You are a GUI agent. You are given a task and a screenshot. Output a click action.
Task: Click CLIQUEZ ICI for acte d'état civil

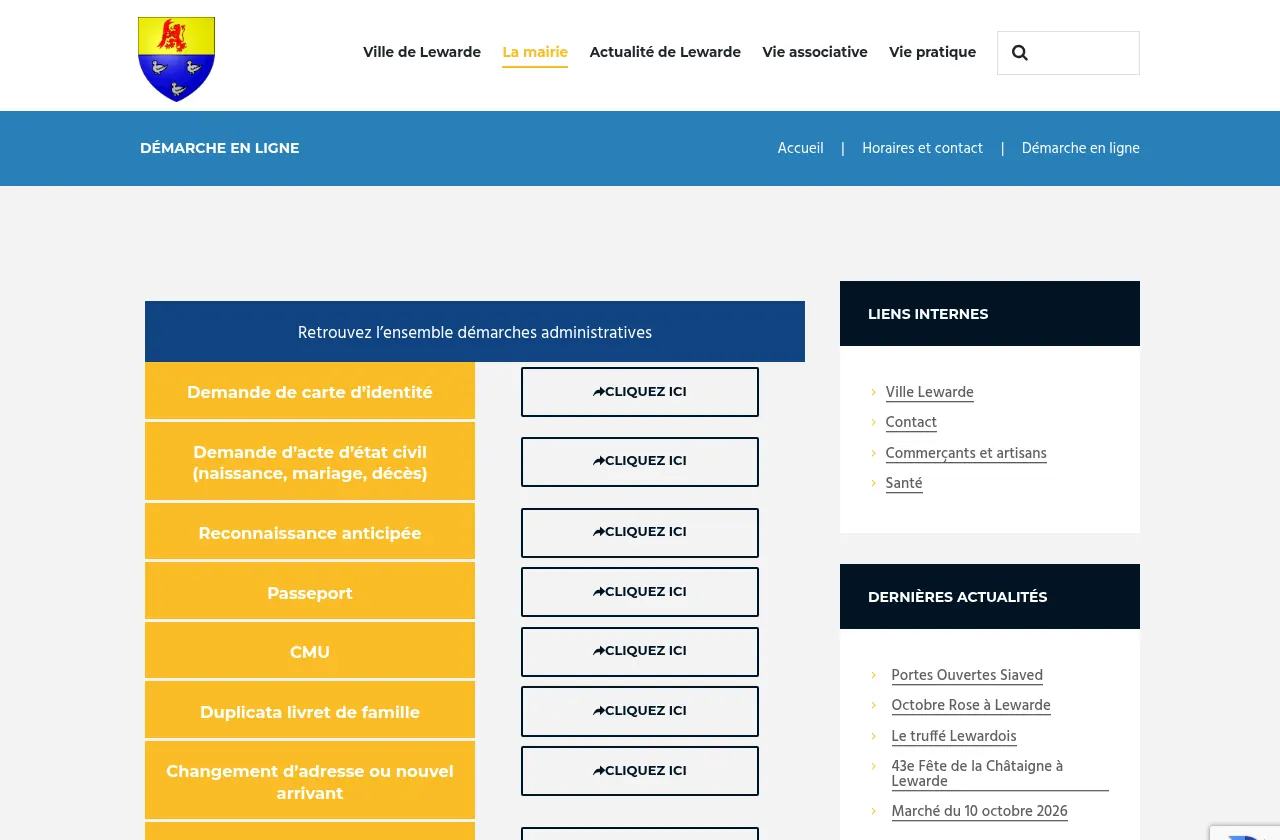[640, 462]
